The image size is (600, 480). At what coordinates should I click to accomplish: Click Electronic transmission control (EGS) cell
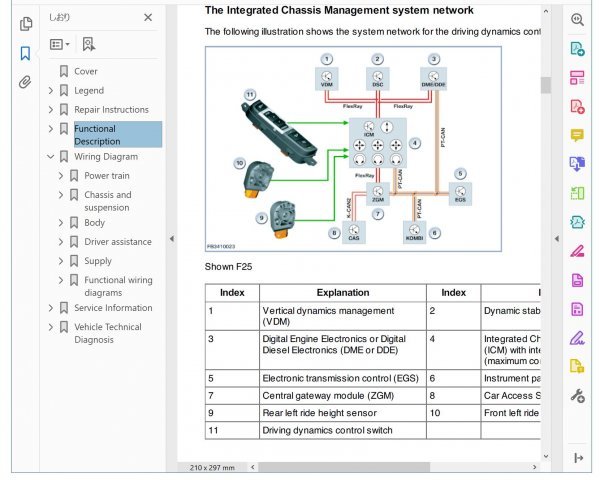(x=343, y=378)
